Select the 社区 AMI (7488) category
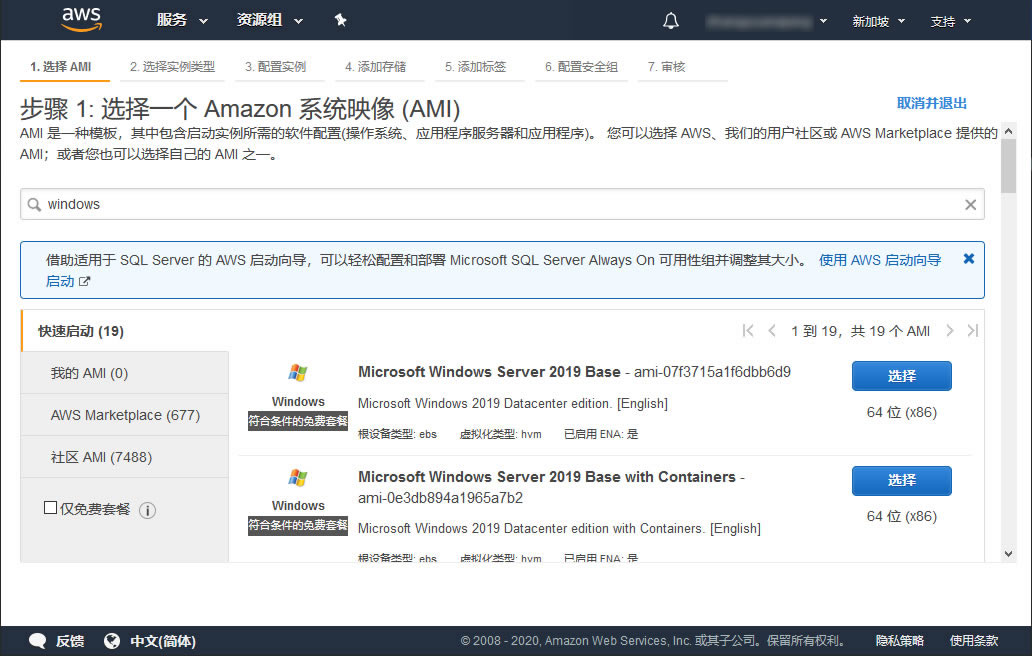This screenshot has width=1032, height=656. pyautogui.click(x=125, y=457)
